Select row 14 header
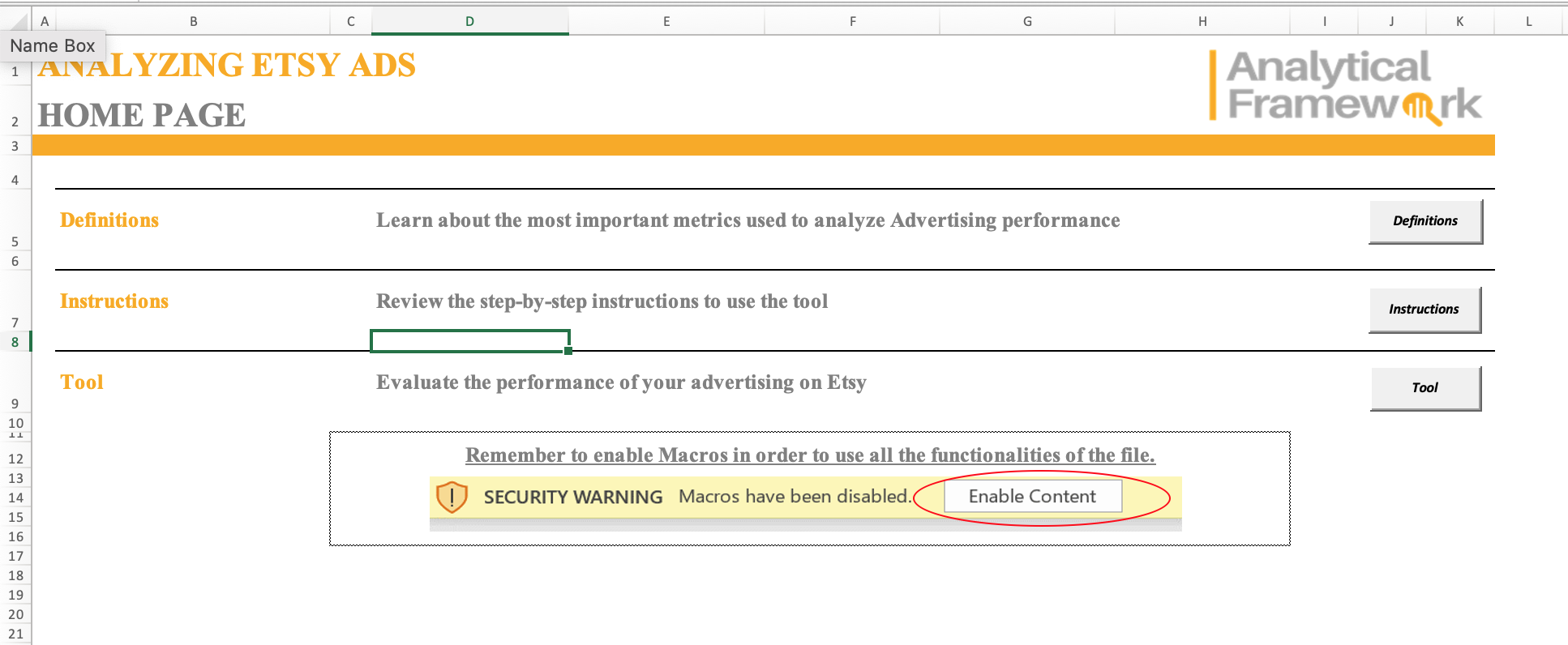The width and height of the screenshot is (1568, 645). 15,498
